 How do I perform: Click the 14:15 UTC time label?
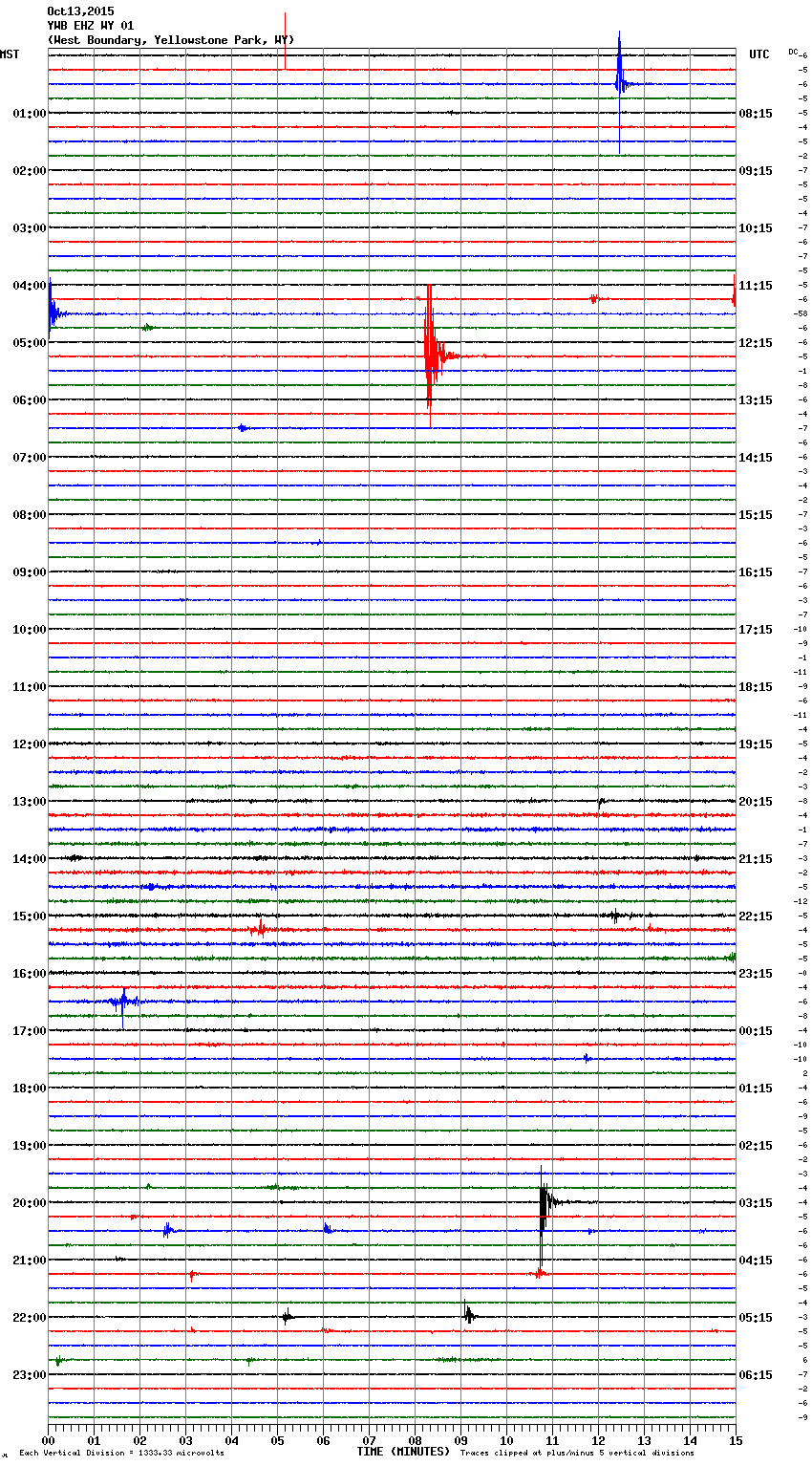point(756,458)
